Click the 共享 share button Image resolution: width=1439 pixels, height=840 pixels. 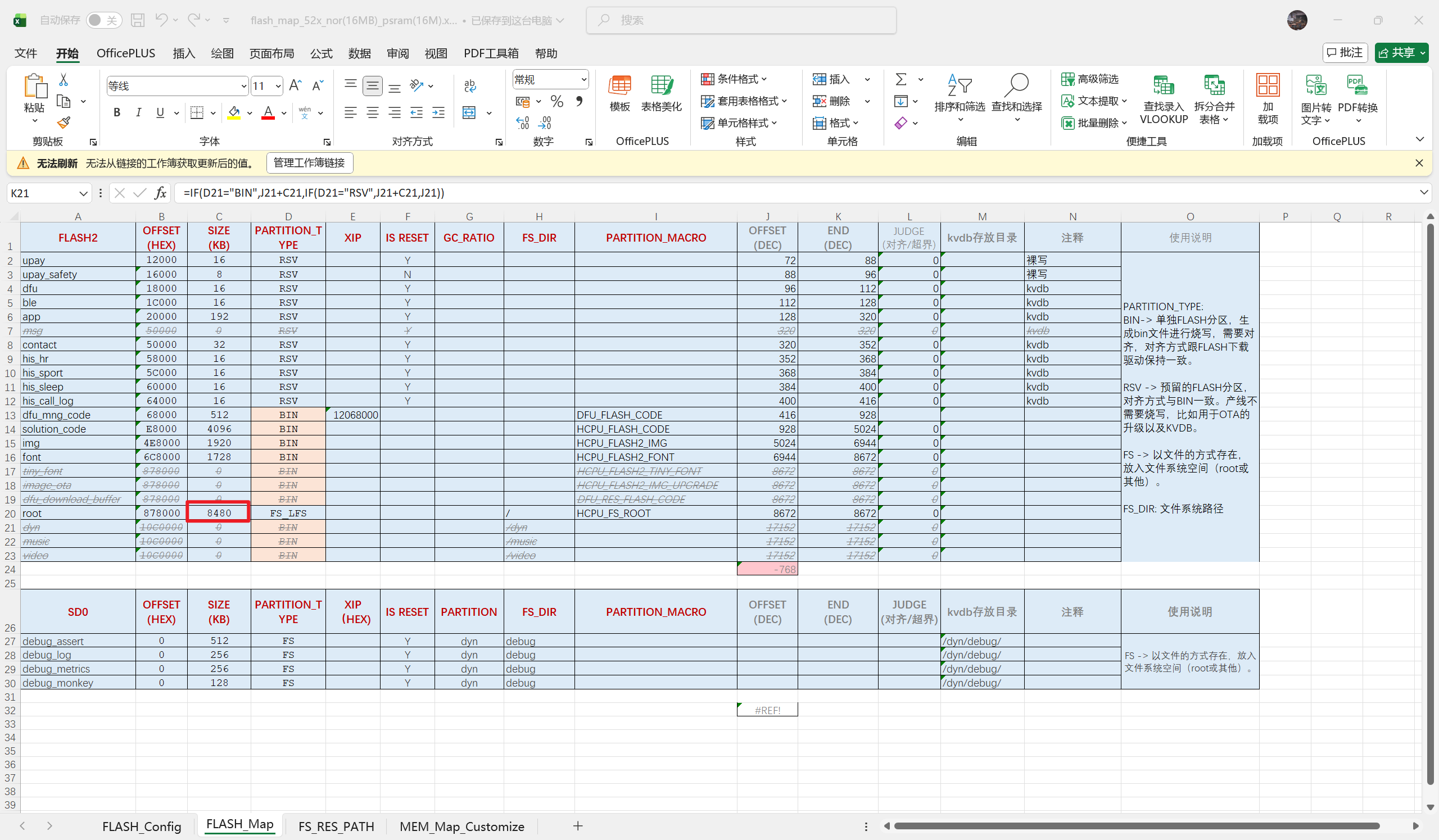point(1397,52)
